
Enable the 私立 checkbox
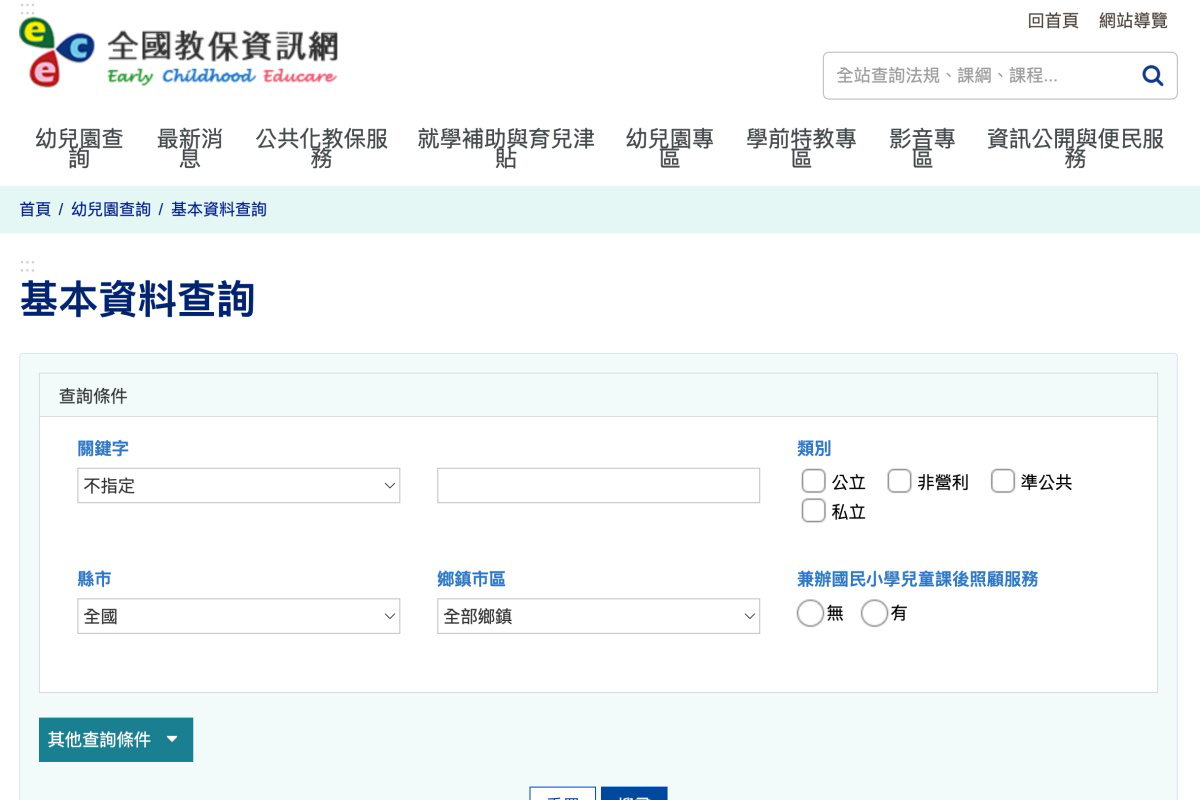(x=813, y=511)
